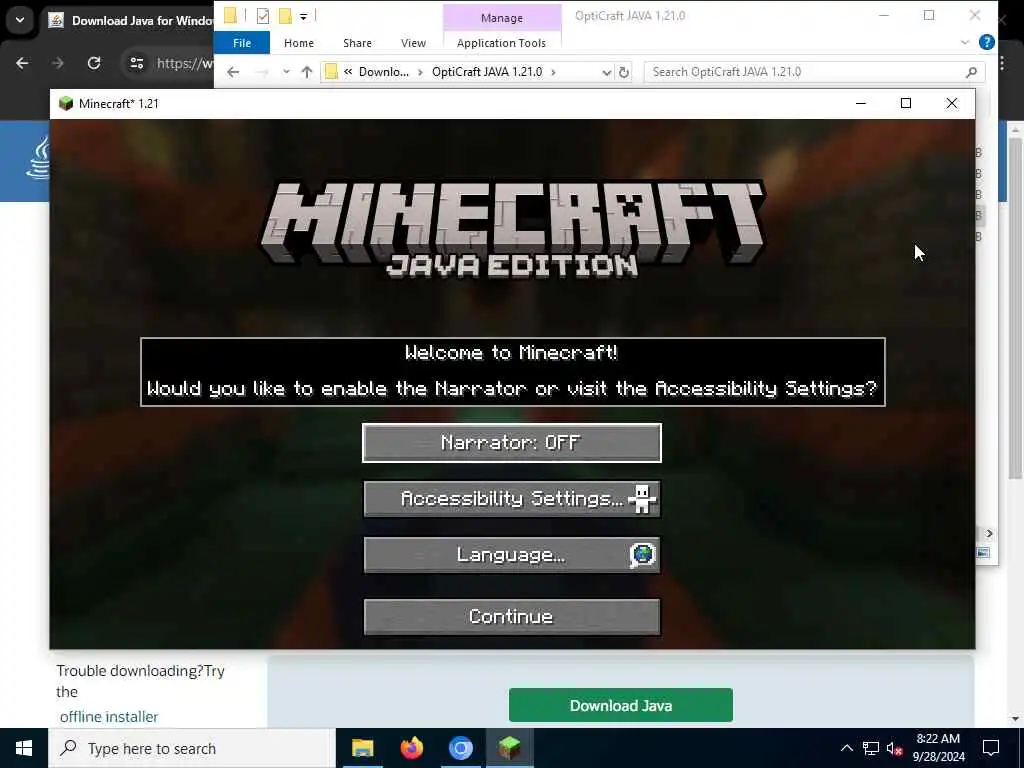Open the Application Tools tab
This screenshot has height=768, width=1024.
coord(501,43)
